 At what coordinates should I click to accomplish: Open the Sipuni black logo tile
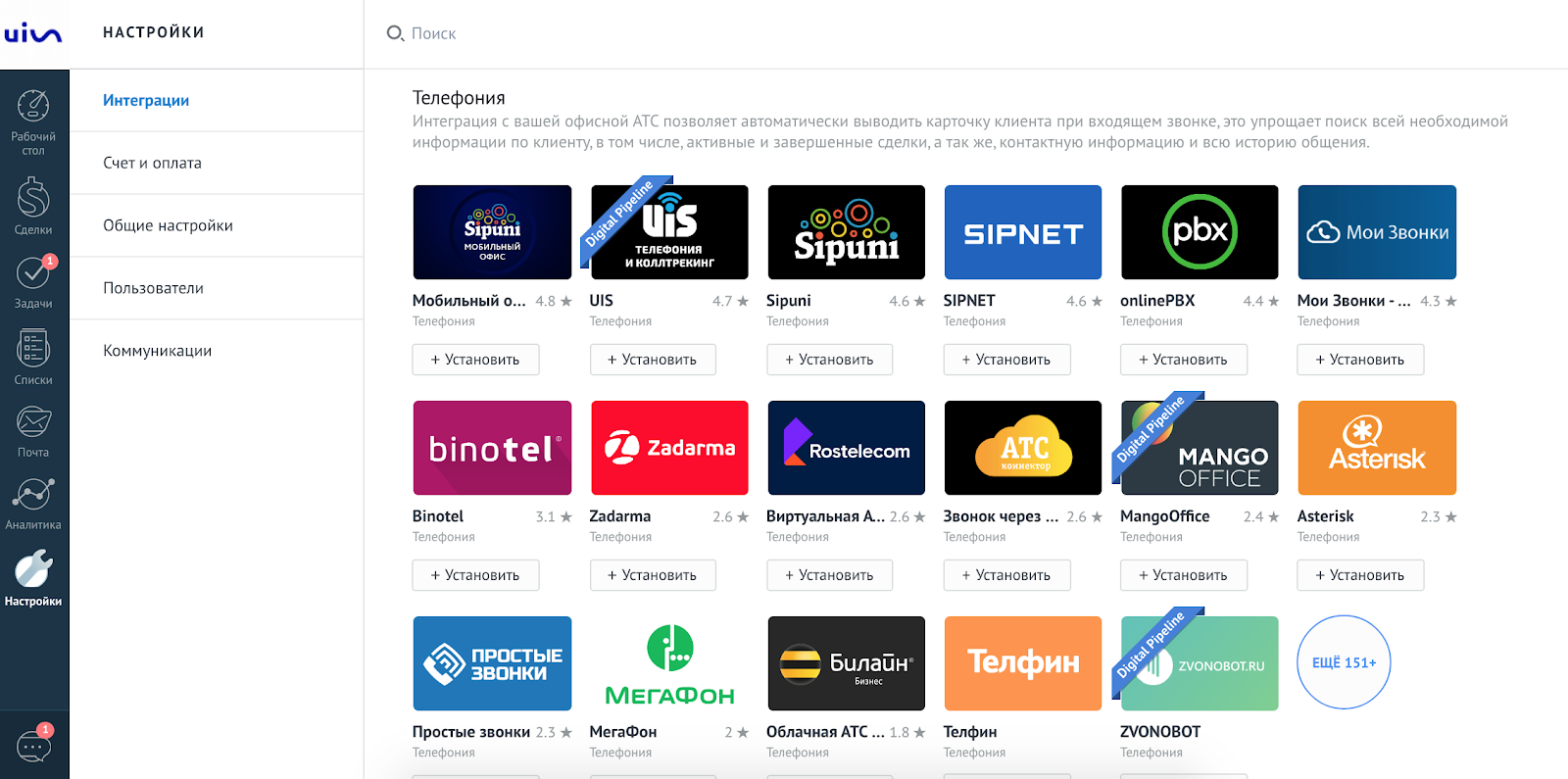tap(846, 232)
